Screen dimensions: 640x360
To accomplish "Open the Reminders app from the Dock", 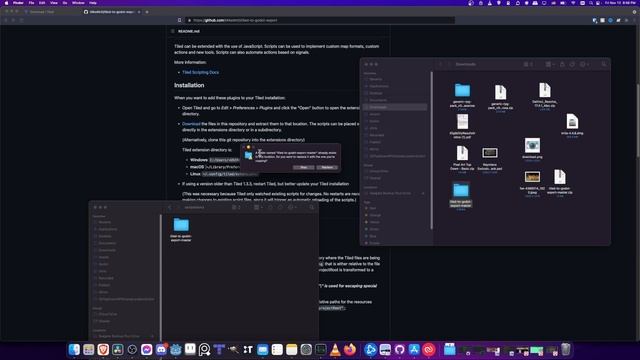I will tap(277, 350).
